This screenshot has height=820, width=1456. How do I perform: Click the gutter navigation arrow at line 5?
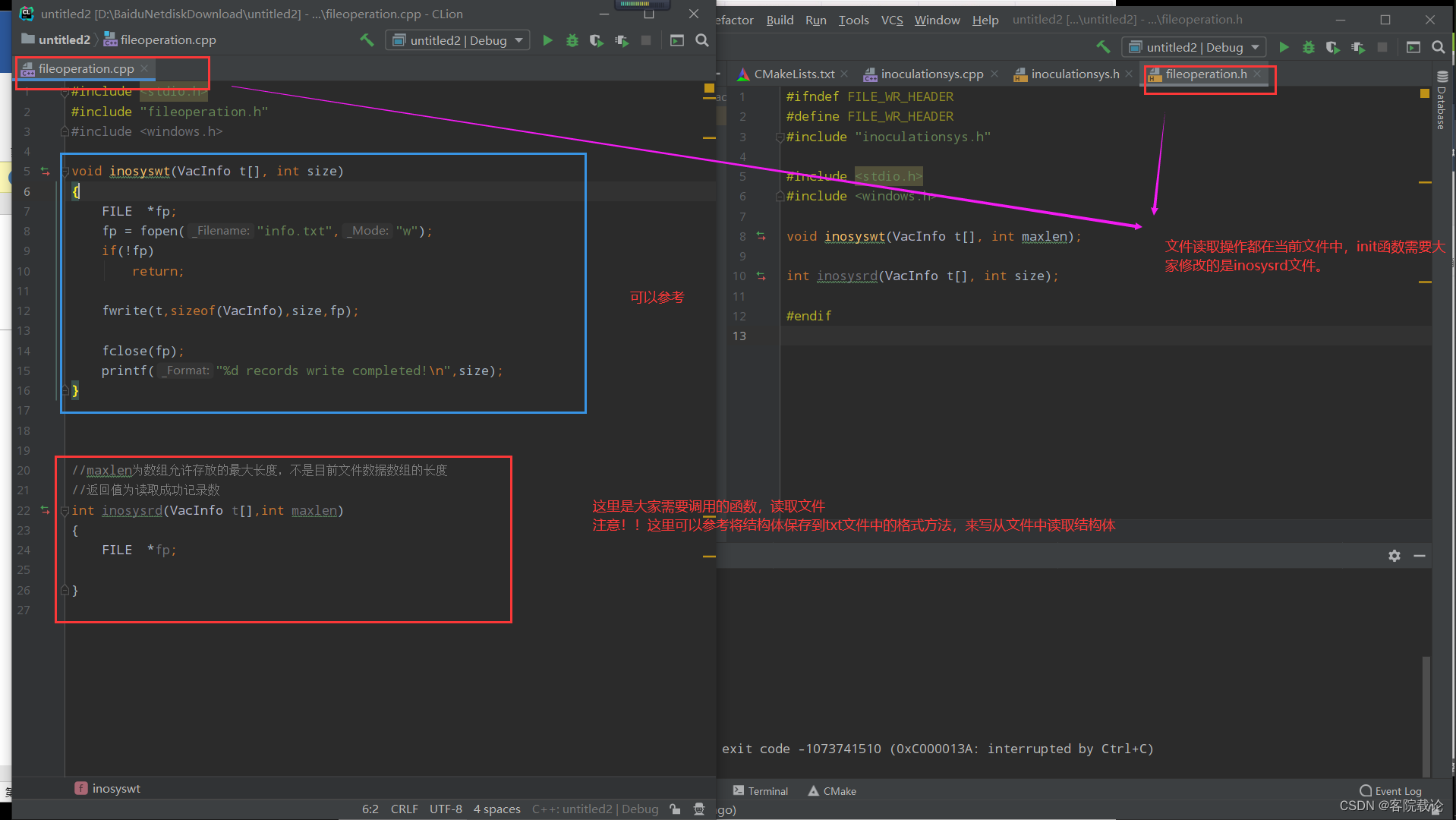click(x=45, y=172)
